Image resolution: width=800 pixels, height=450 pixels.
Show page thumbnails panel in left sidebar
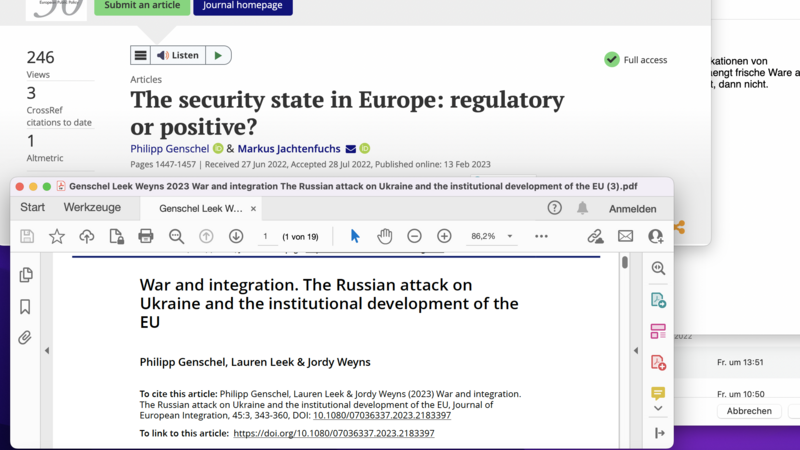(25, 275)
